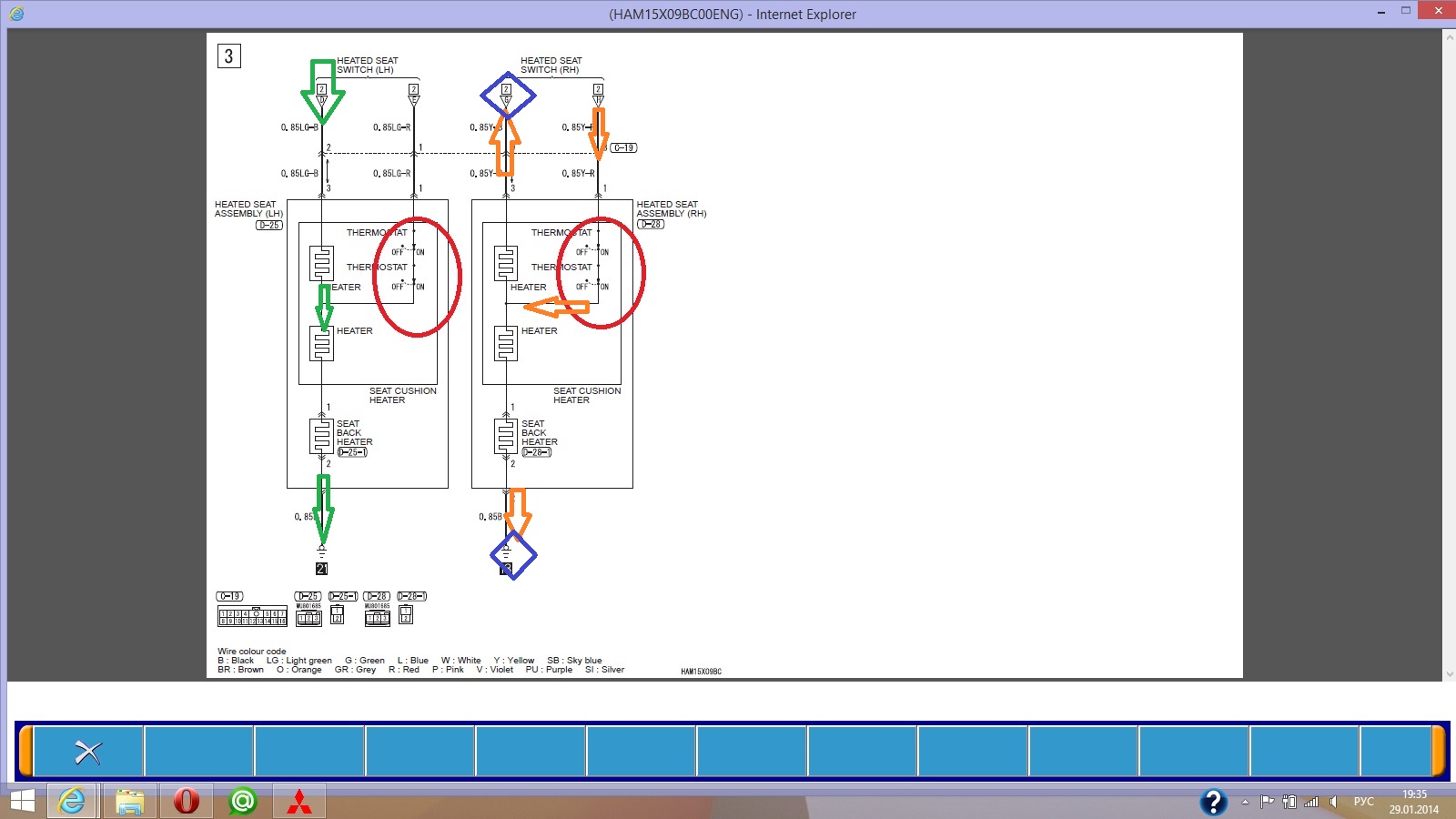1456x819 pixels.
Task: Click the scroll down arrow of the diagram
Action: 1449,674
